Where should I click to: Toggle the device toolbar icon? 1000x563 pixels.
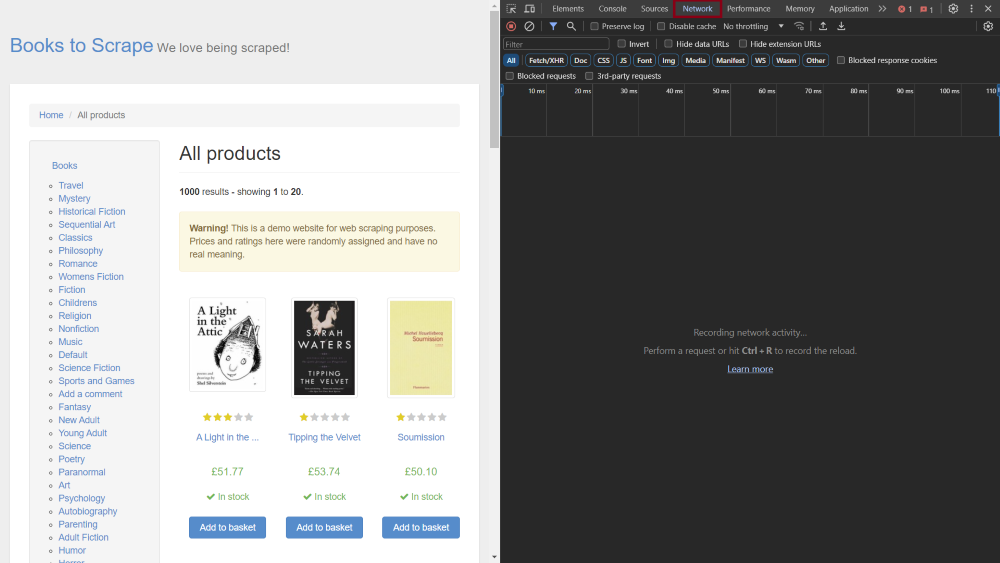click(x=529, y=9)
